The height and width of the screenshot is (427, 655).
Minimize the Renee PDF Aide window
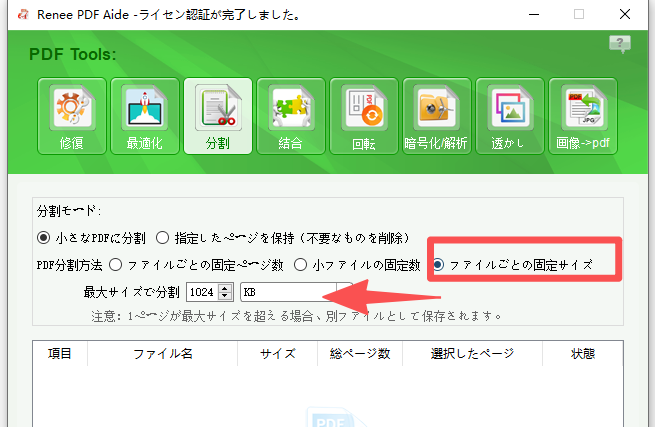click(x=534, y=15)
